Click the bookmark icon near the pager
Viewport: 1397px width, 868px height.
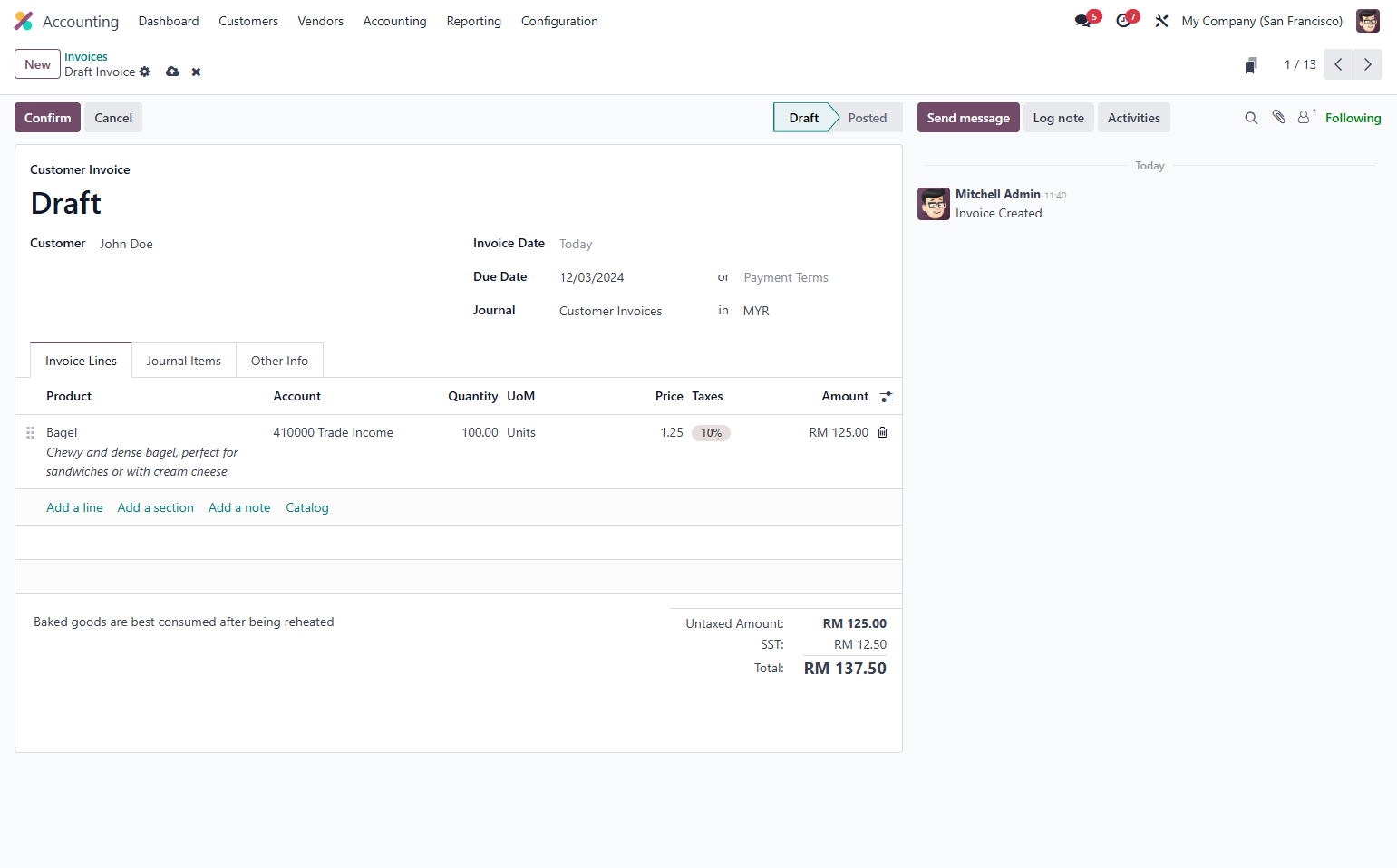click(1251, 65)
